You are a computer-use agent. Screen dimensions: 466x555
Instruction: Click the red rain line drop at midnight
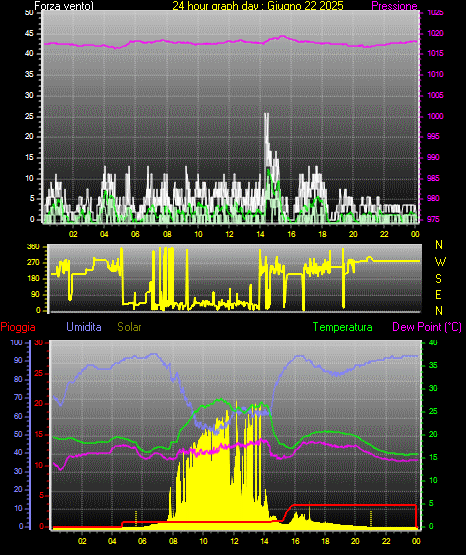[416, 516]
